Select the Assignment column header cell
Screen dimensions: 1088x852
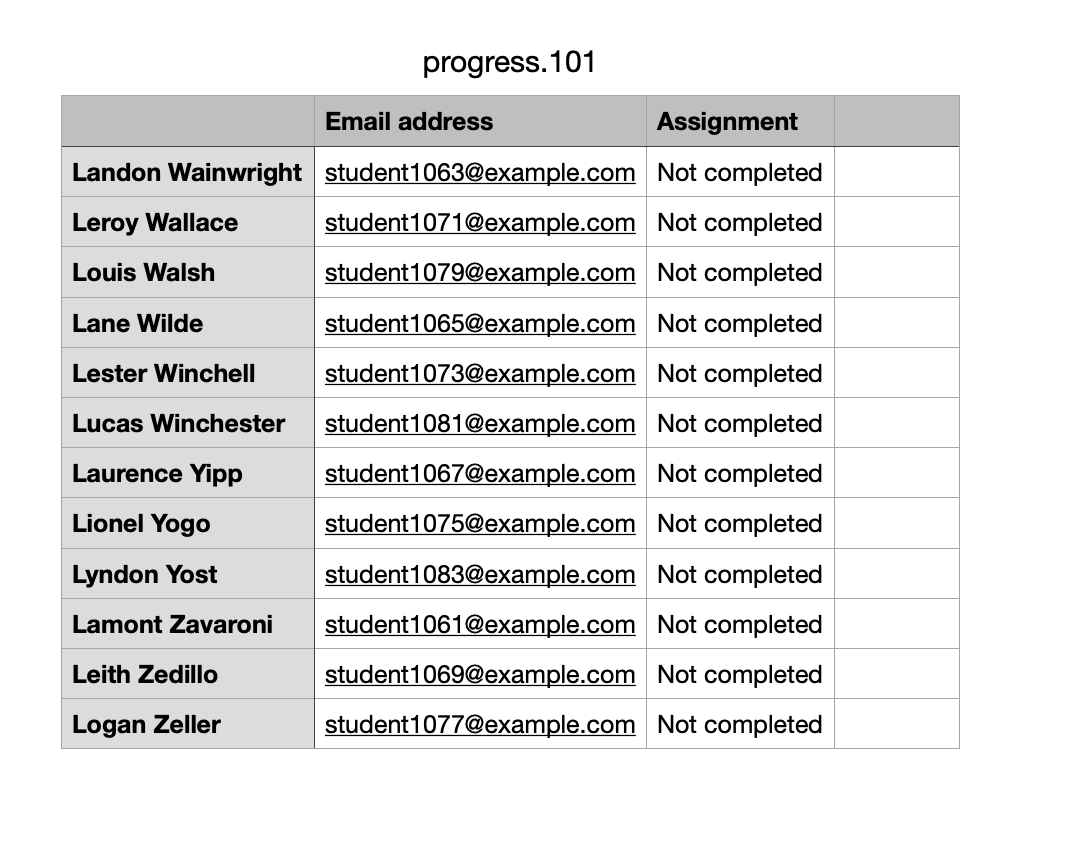pos(740,121)
